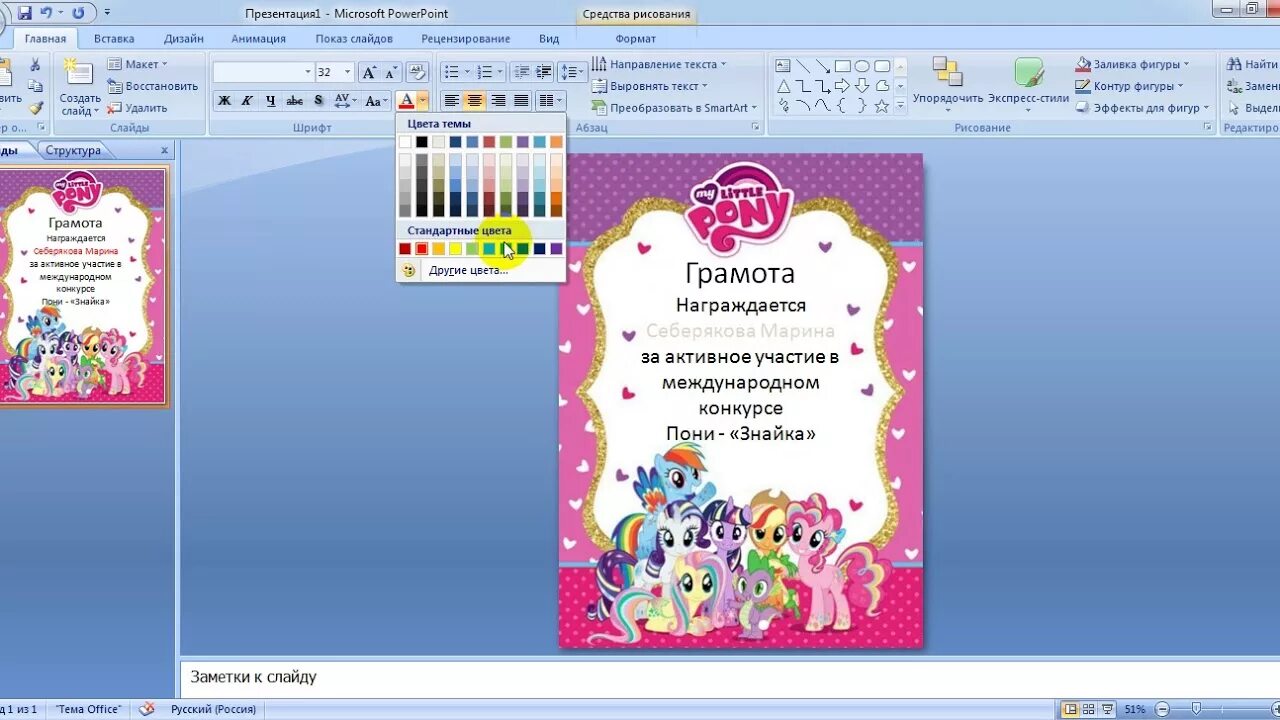
Task: Clear all text formatting
Action: (418, 72)
